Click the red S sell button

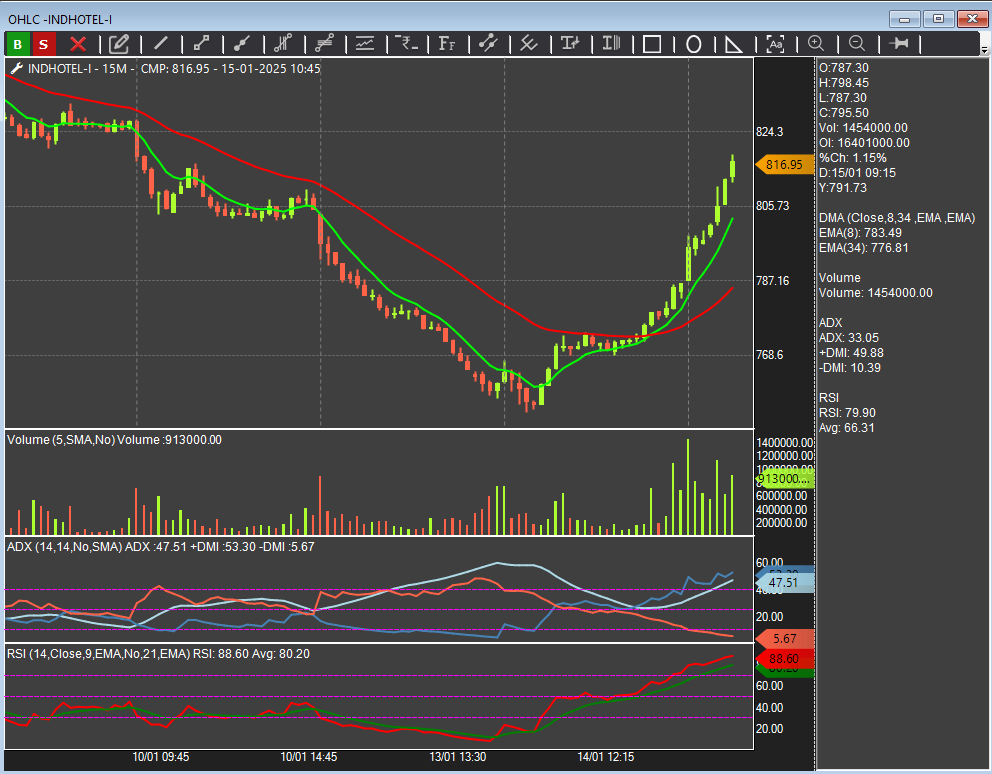point(43,44)
